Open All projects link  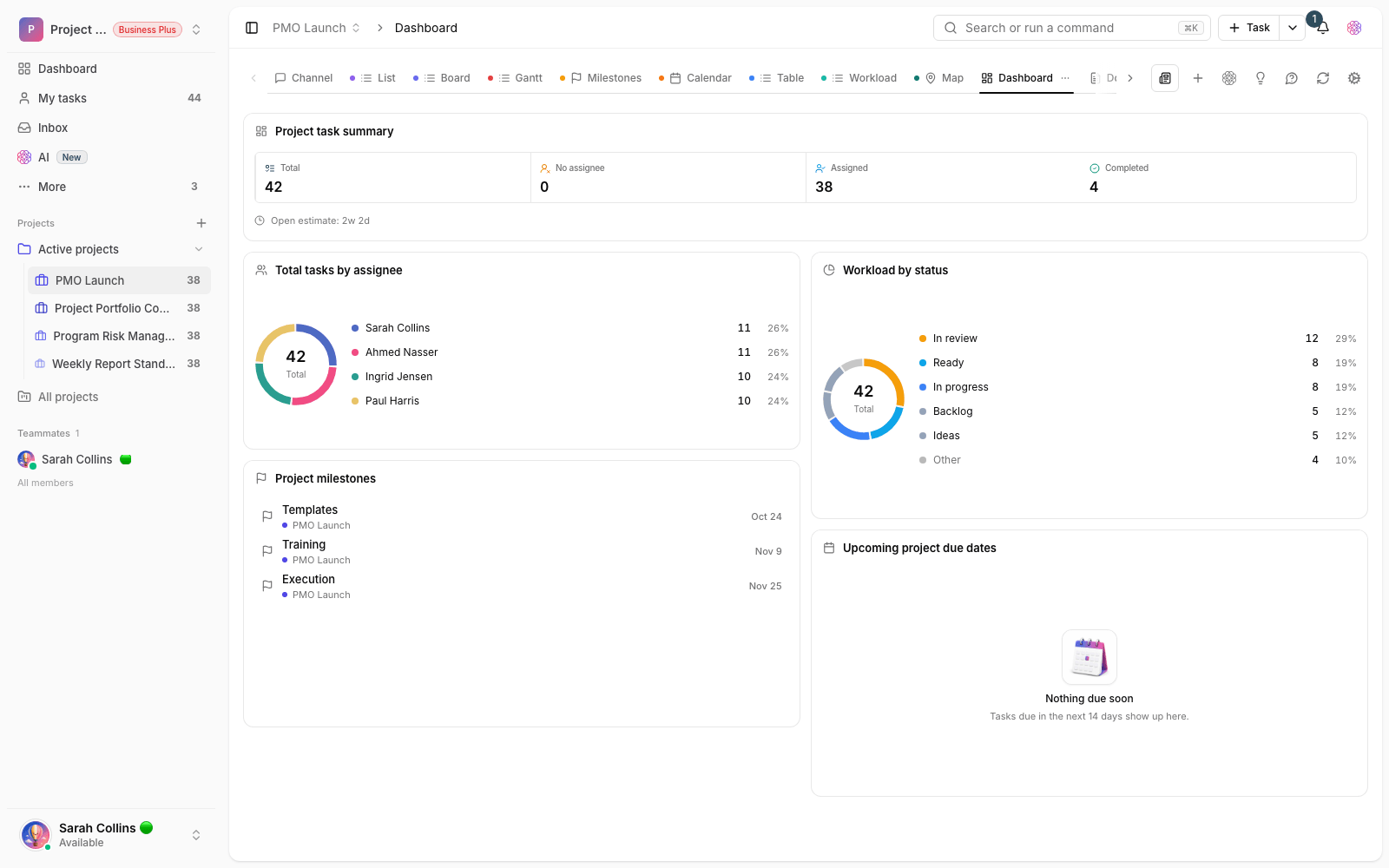tap(68, 397)
